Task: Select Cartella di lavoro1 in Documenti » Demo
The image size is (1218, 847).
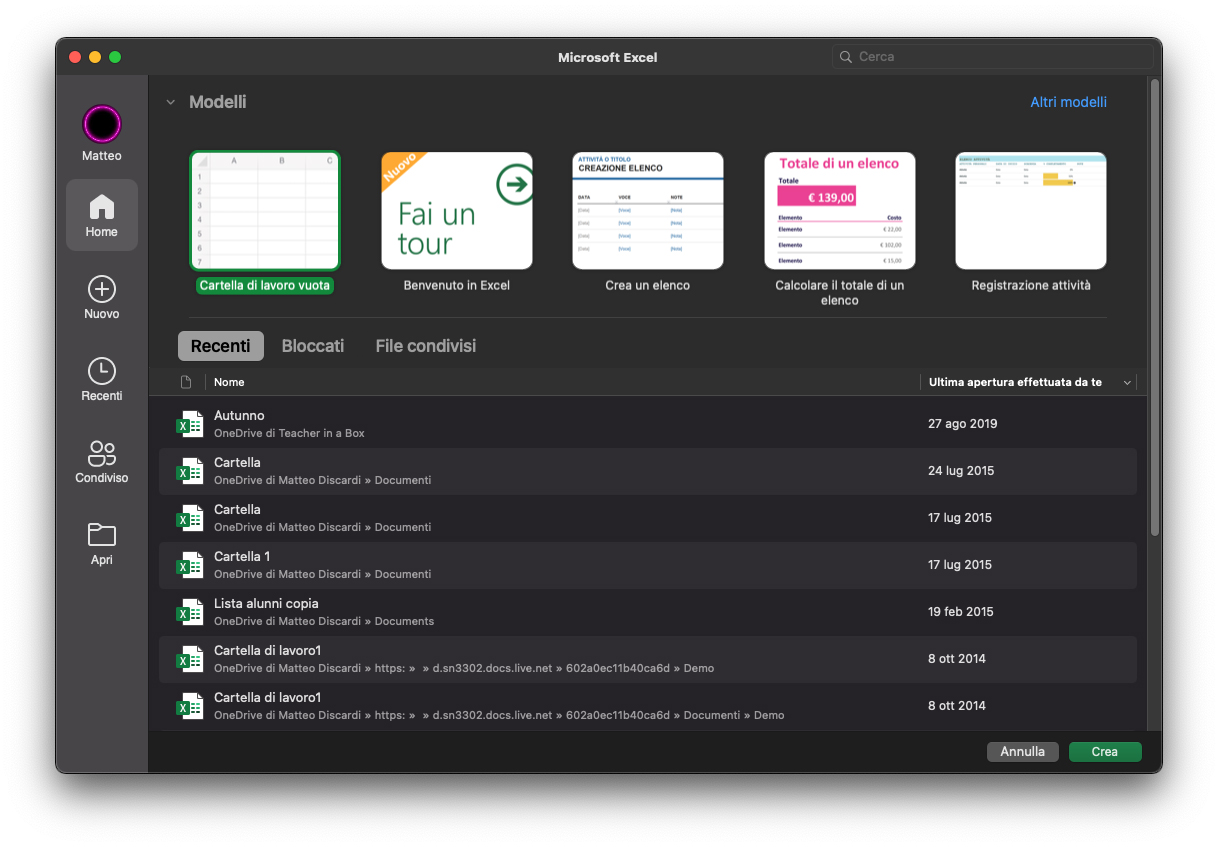Action: (648, 706)
